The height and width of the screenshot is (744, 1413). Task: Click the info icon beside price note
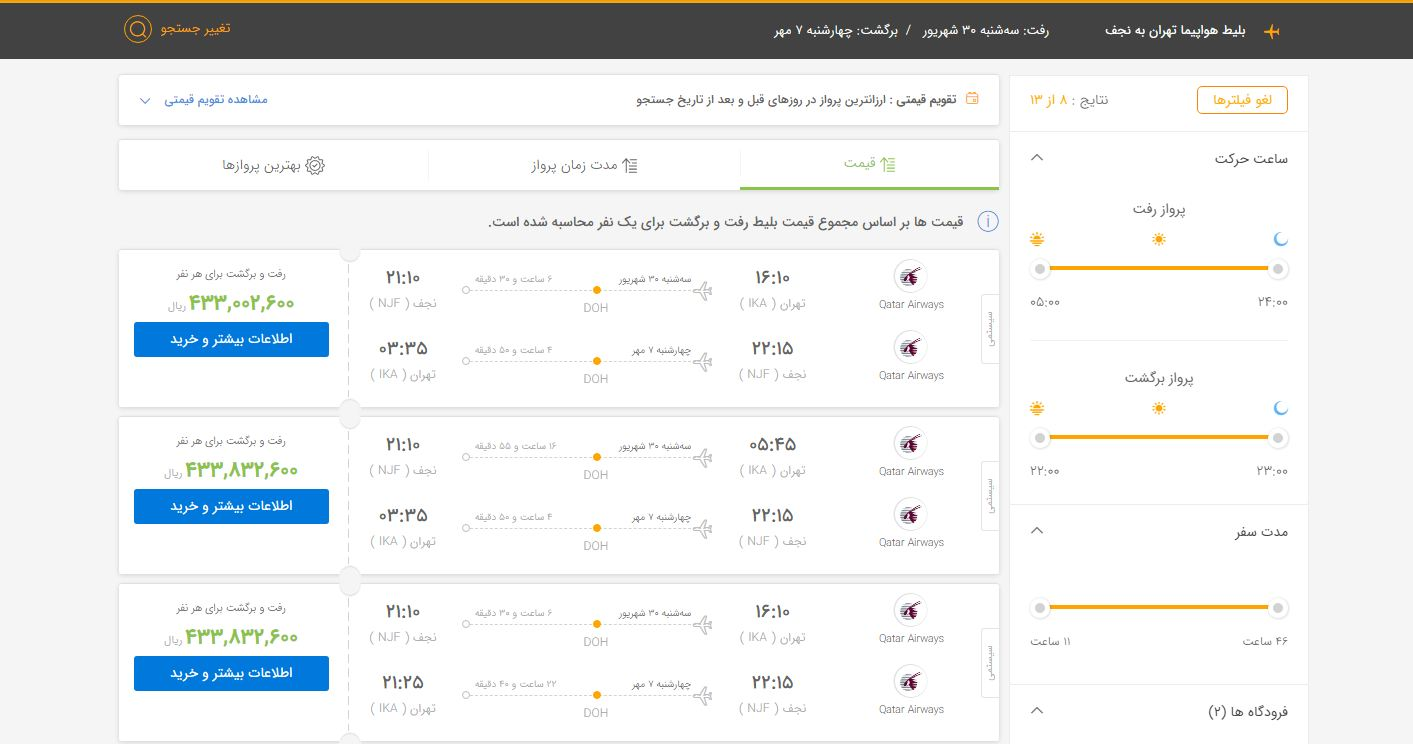988,222
